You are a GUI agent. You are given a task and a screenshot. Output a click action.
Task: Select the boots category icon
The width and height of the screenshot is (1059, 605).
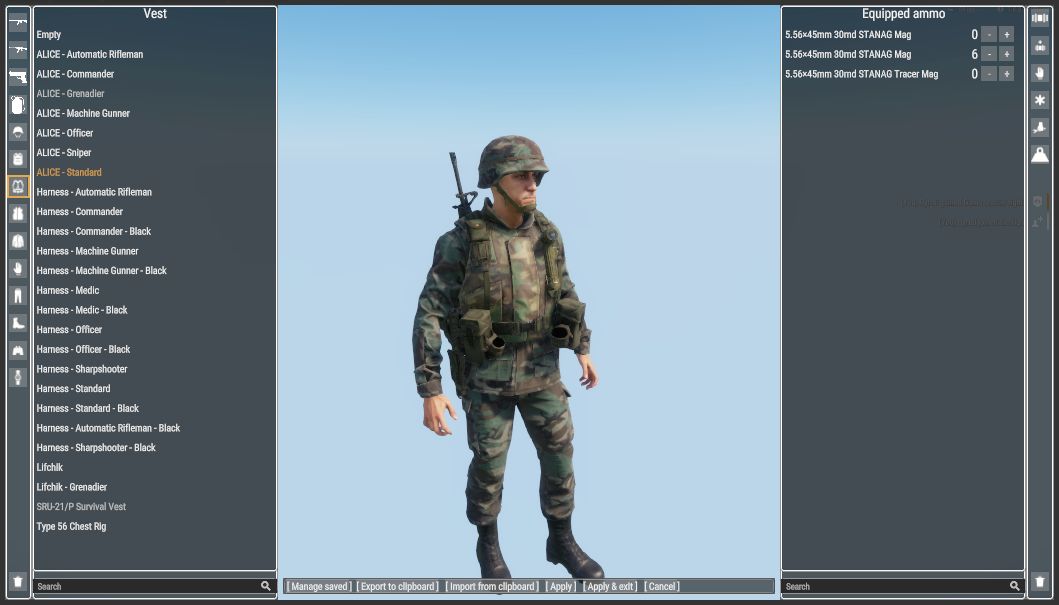18,323
